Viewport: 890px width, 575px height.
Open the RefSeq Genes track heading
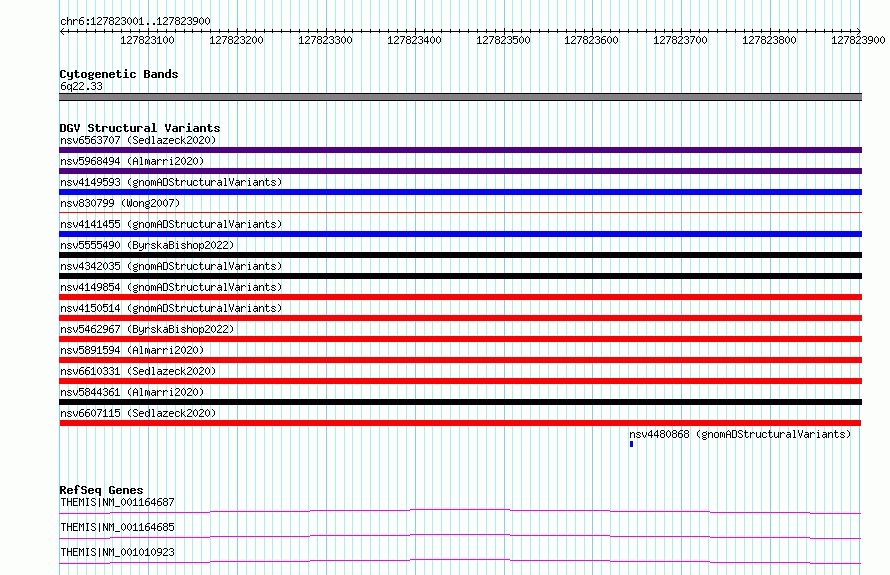click(101, 490)
